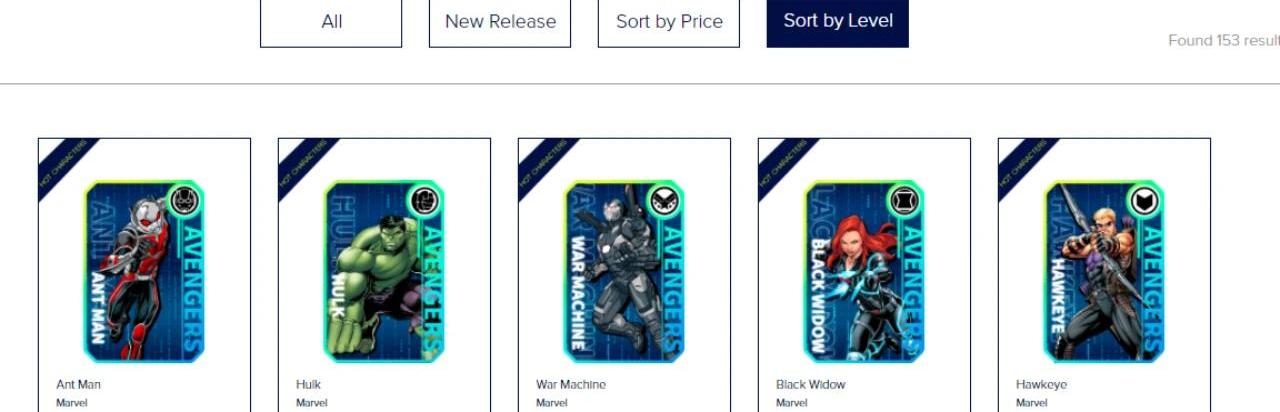
Task: Click Hawkeye's hawk emblem icon
Action: [x=1144, y=201]
